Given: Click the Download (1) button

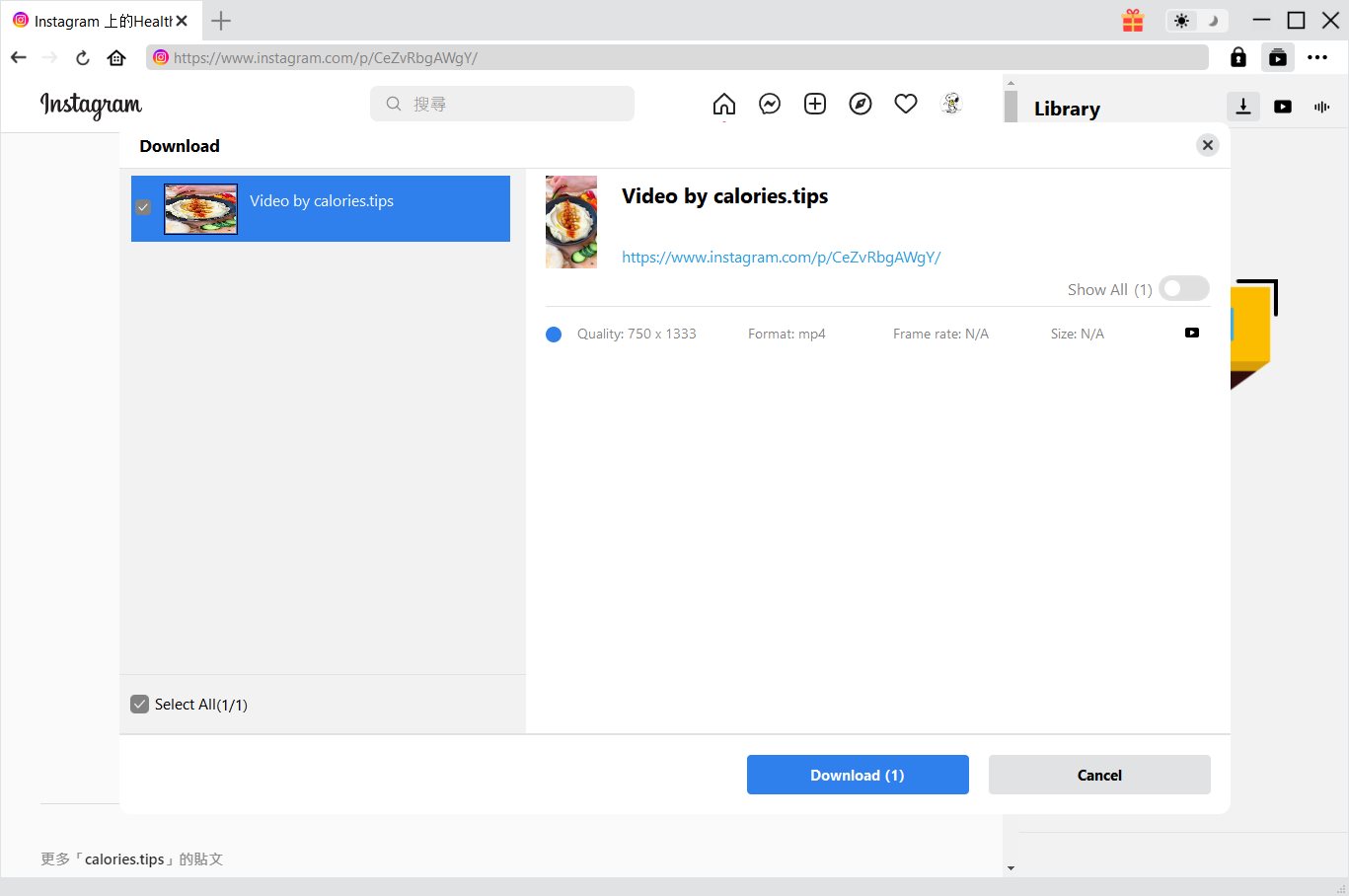Looking at the screenshot, I should click(858, 775).
